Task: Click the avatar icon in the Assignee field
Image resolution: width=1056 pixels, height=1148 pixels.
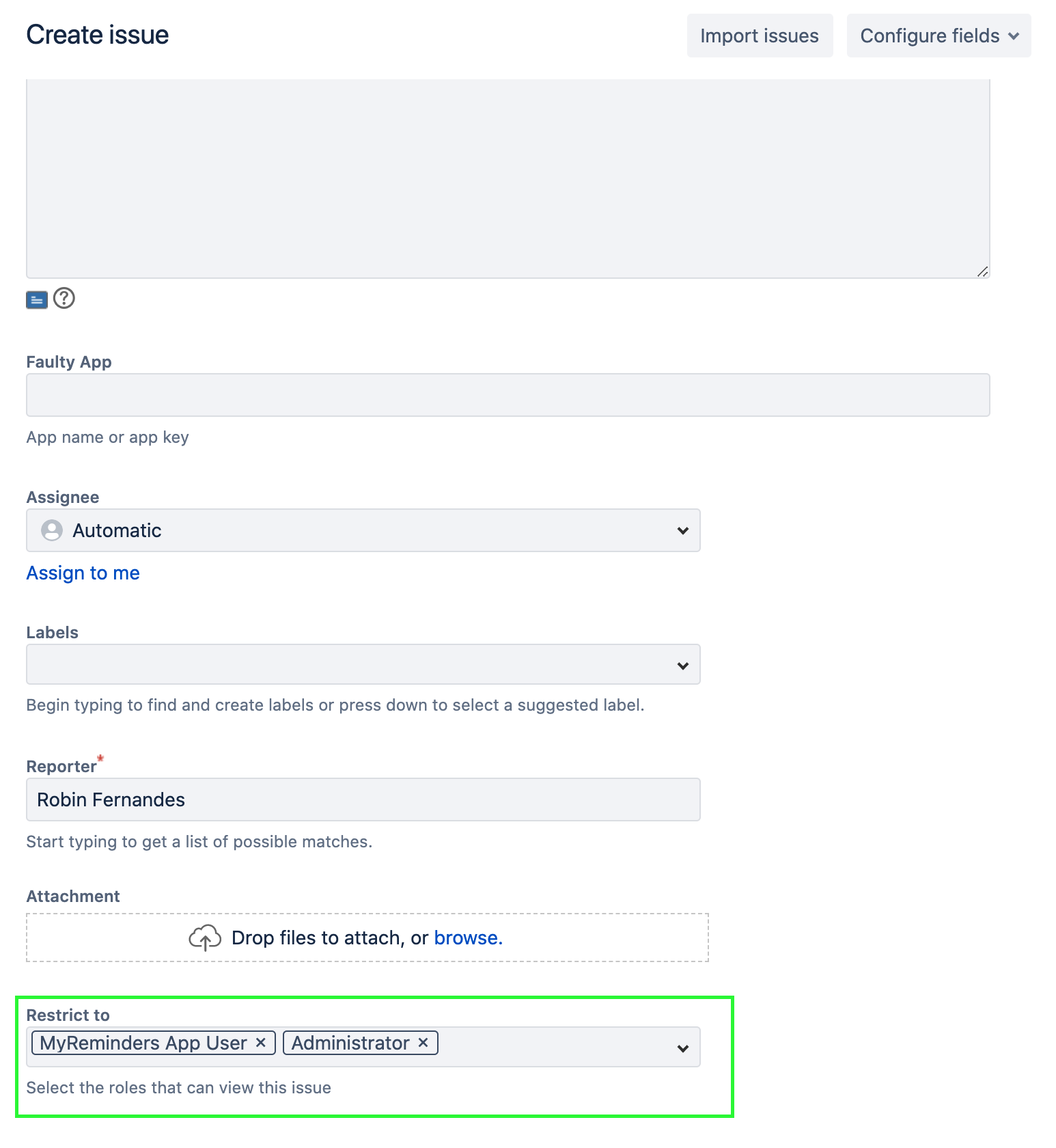Action: pyautogui.click(x=52, y=530)
